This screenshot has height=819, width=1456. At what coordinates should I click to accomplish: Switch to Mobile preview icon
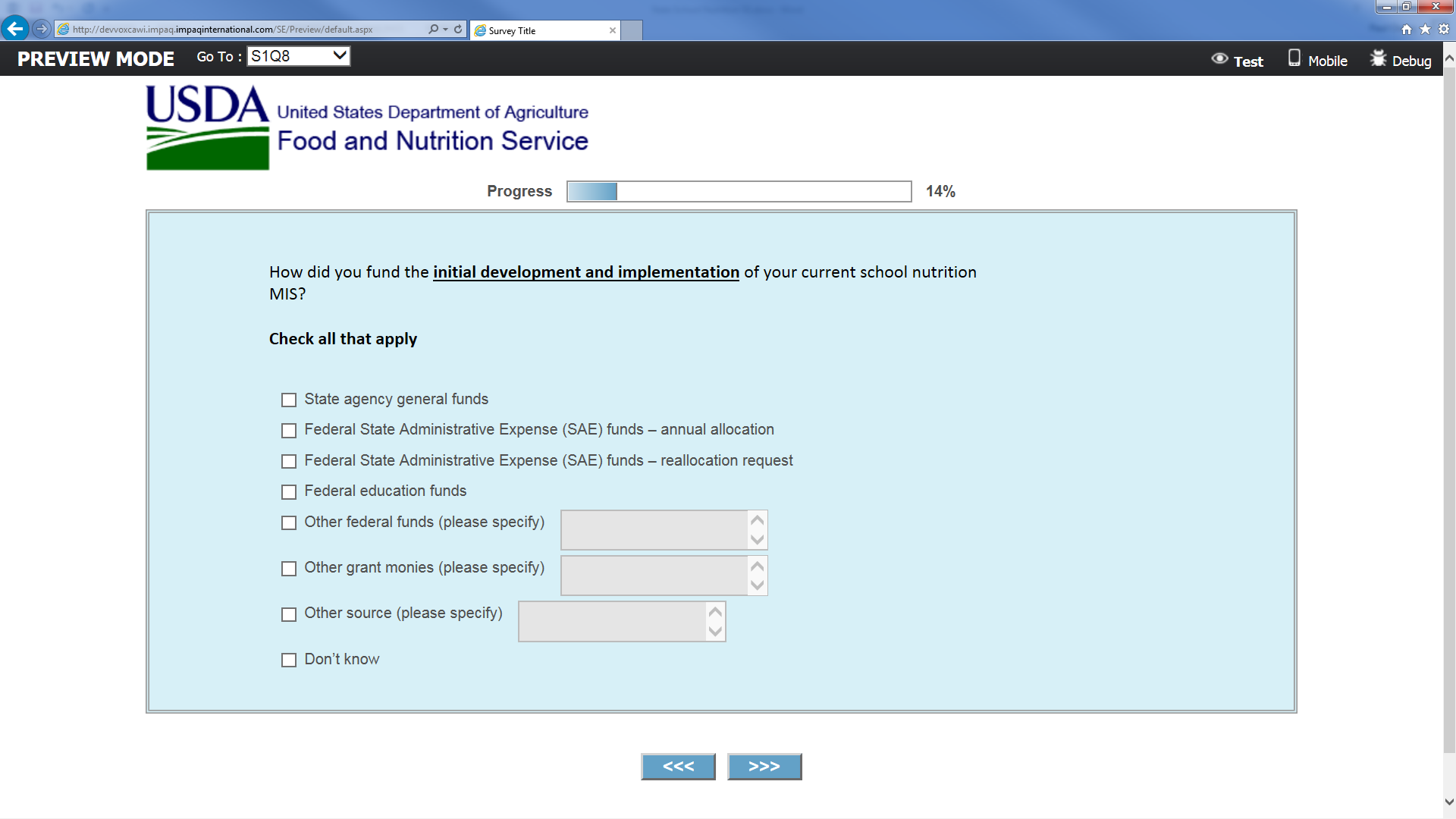pyautogui.click(x=1294, y=58)
